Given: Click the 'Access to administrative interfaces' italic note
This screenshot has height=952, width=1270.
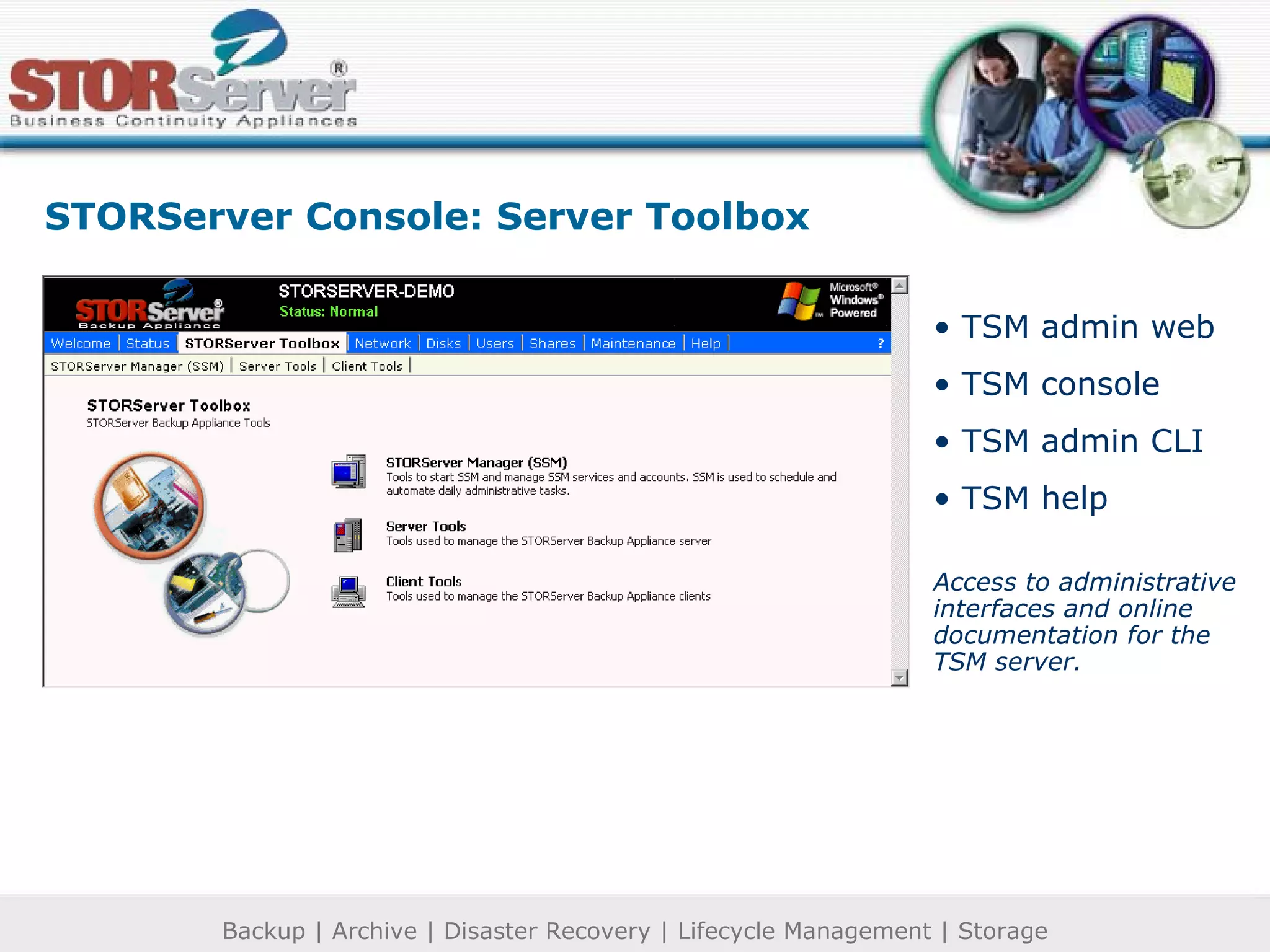Looking at the screenshot, I should pos(1085,622).
